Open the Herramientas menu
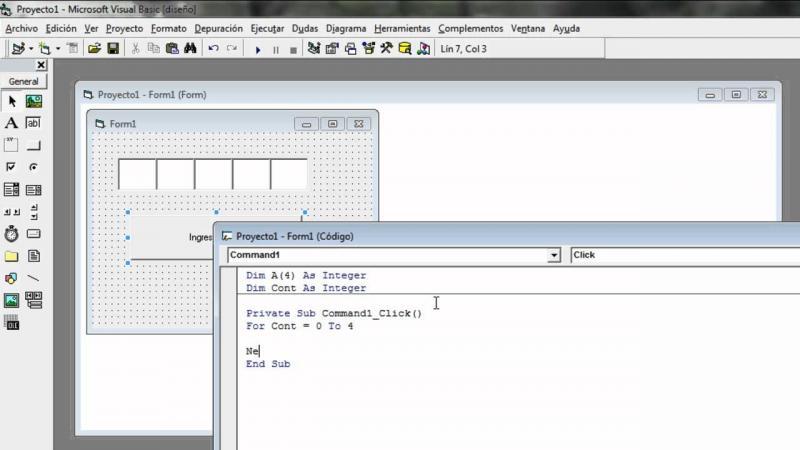 pyautogui.click(x=402, y=29)
